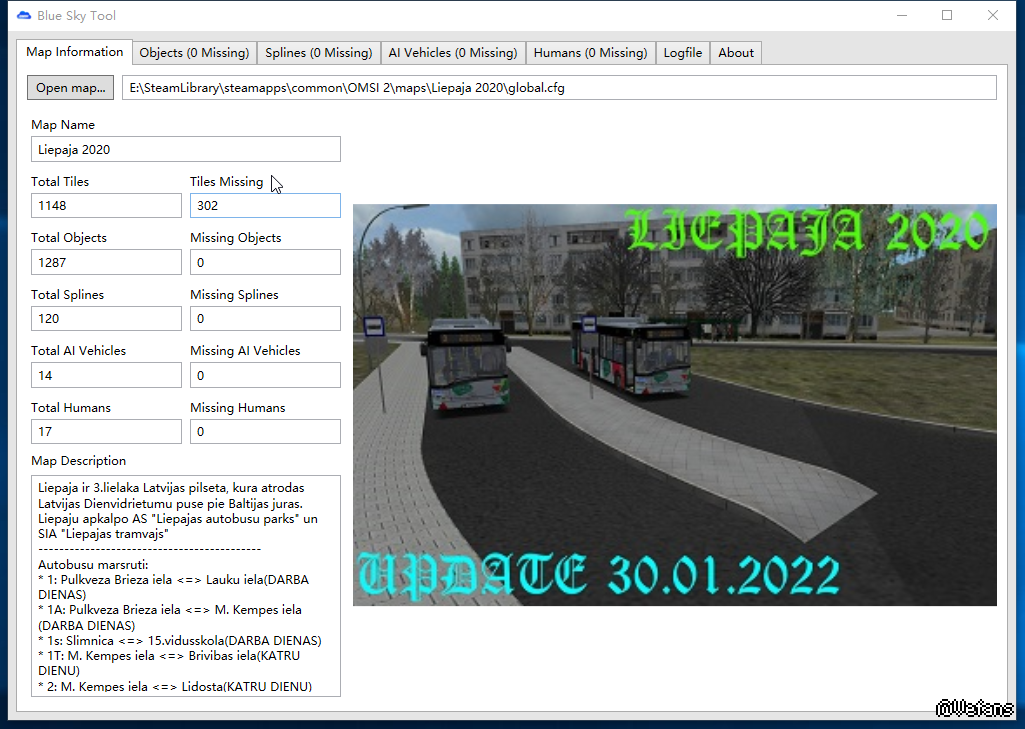Viewport: 1025px width, 729px height.
Task: Click the global.cfg file path field
Action: tap(559, 88)
